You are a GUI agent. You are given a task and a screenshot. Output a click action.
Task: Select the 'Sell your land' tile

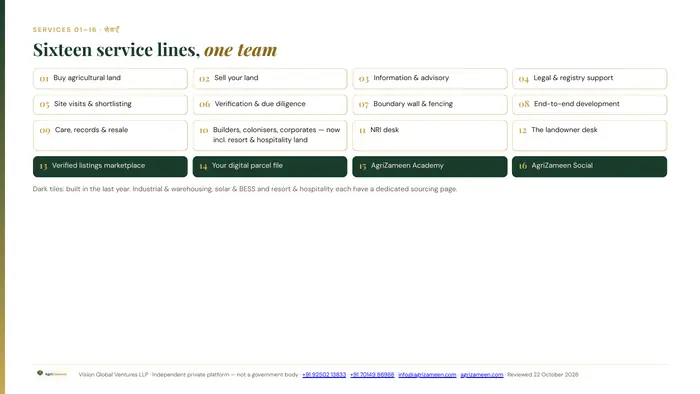270,79
